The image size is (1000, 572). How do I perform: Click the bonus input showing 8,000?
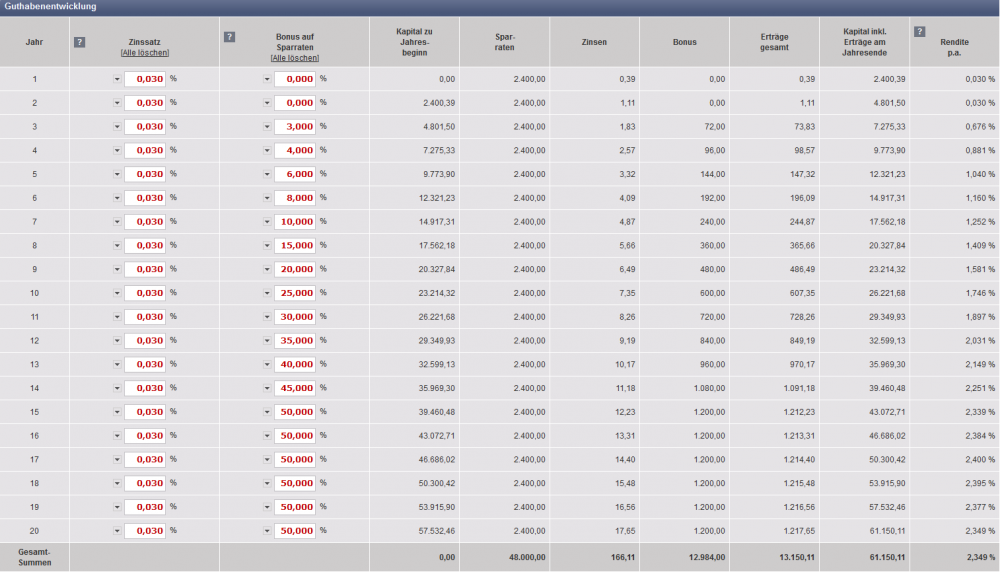coord(295,198)
